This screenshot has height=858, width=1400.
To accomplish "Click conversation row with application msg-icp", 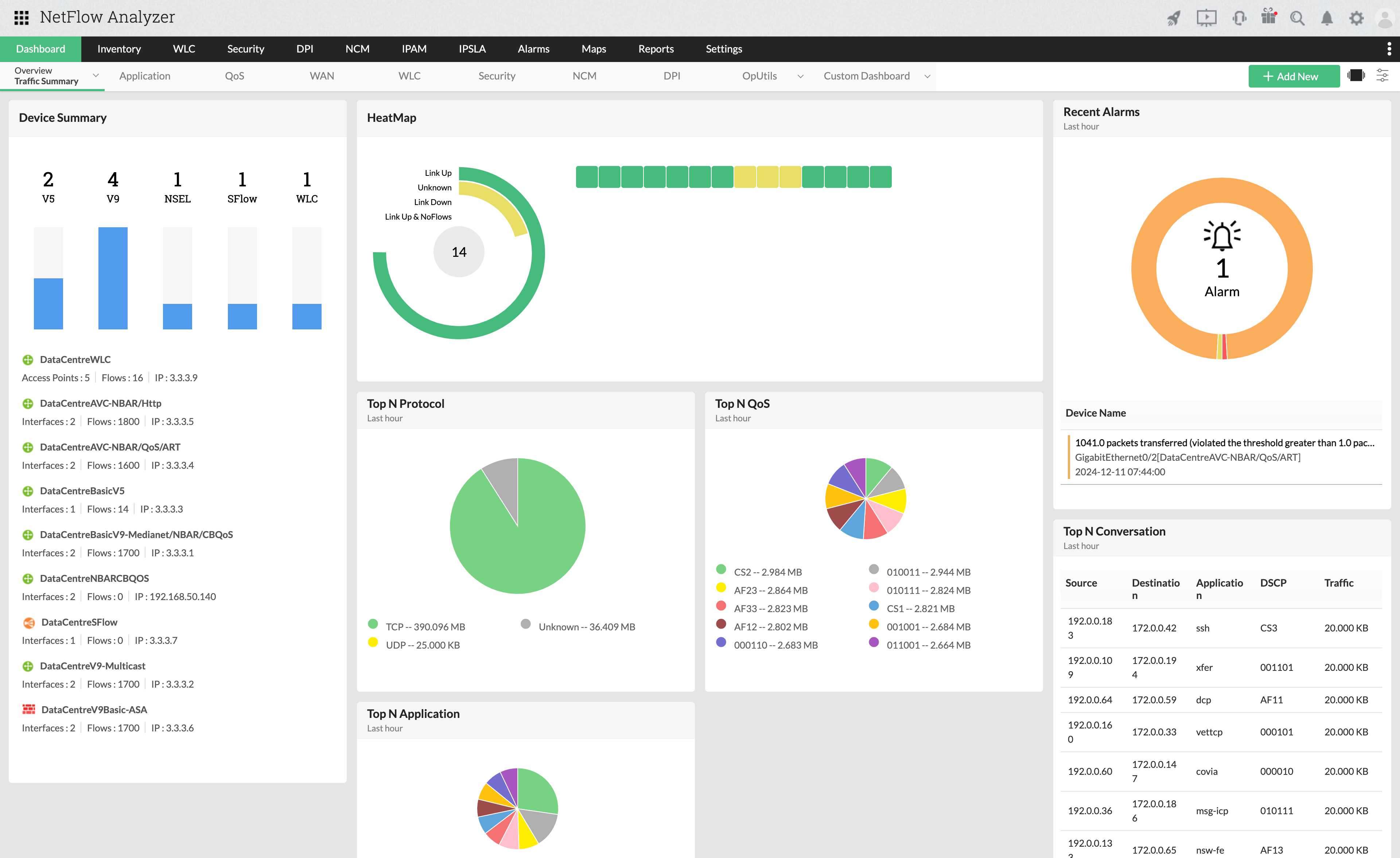I will [x=1221, y=811].
